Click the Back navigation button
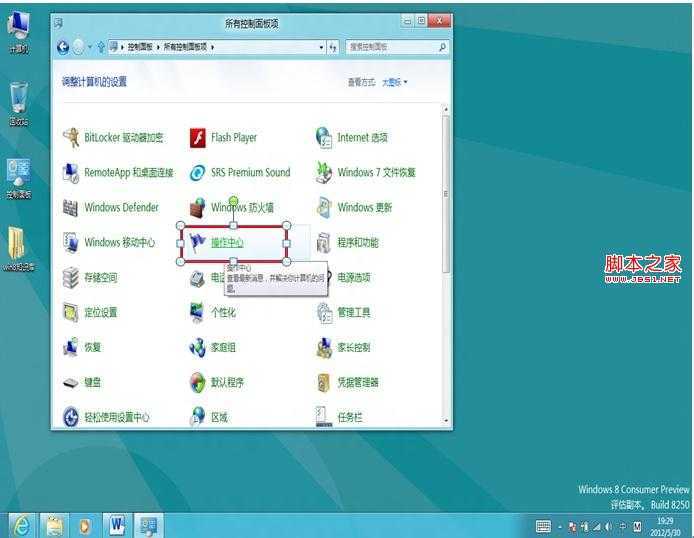This screenshot has width=694, height=538. click(x=63, y=47)
